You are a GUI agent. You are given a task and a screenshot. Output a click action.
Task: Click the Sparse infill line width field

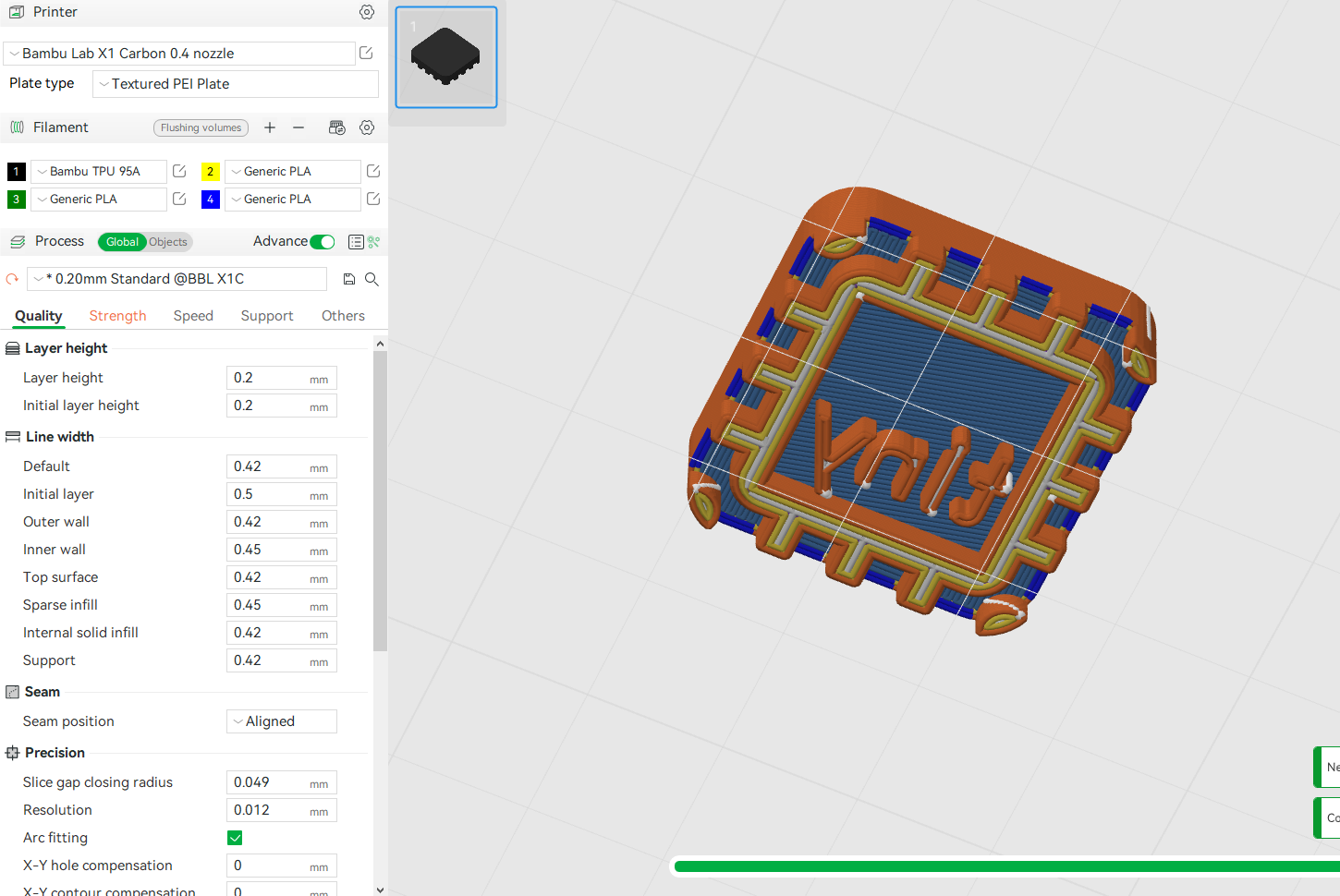tap(282, 605)
